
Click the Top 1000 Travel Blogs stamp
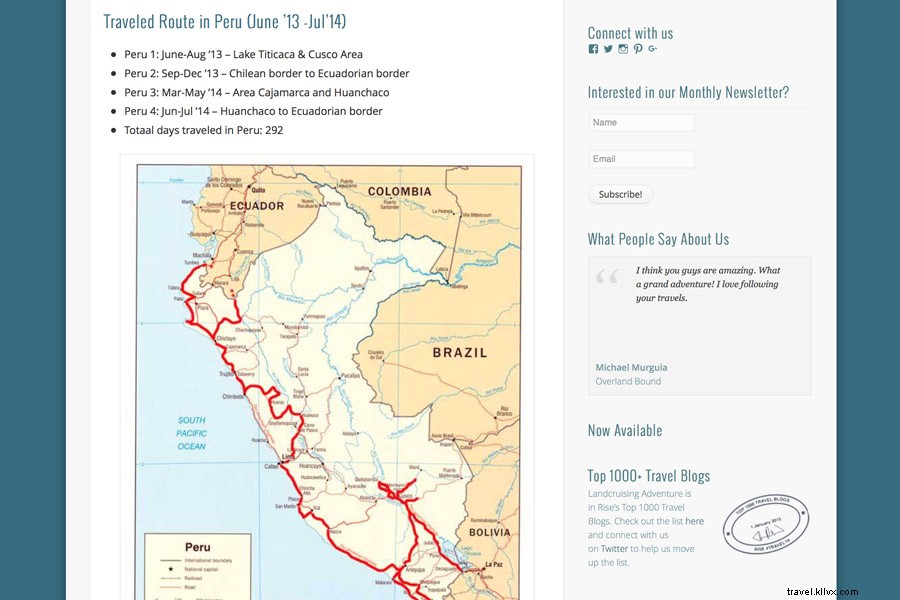[x=765, y=523]
